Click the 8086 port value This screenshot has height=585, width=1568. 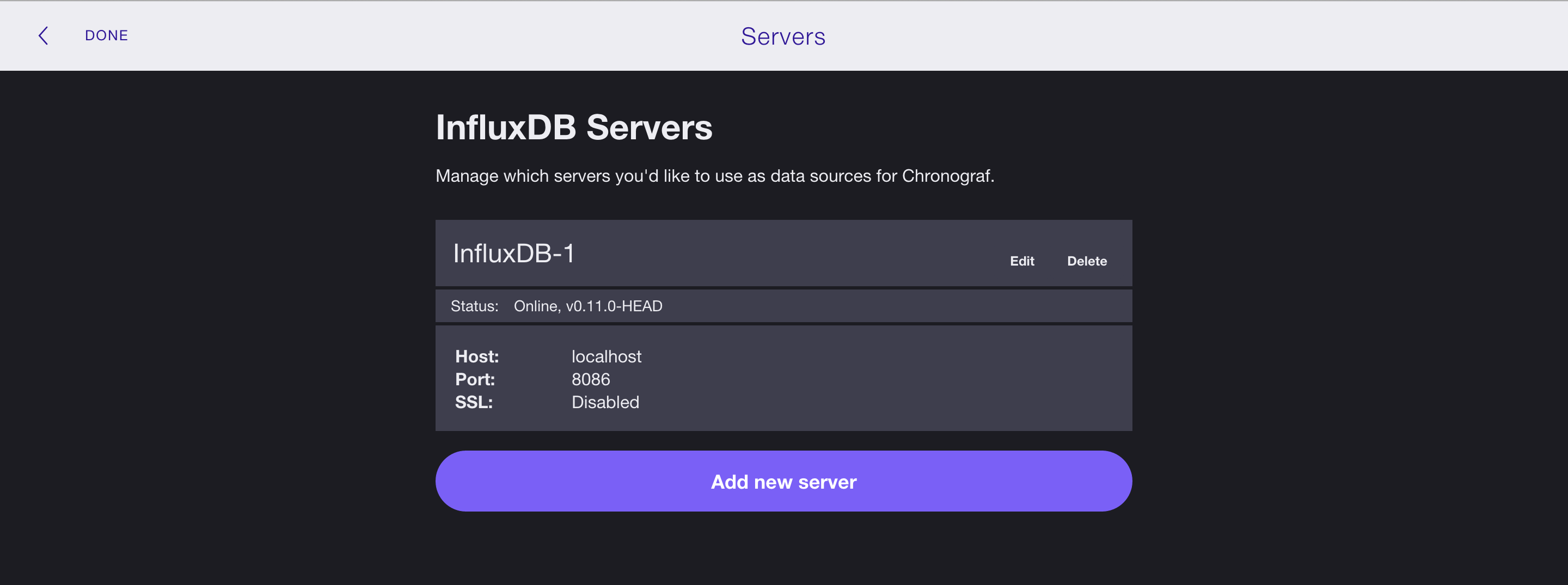pos(590,379)
